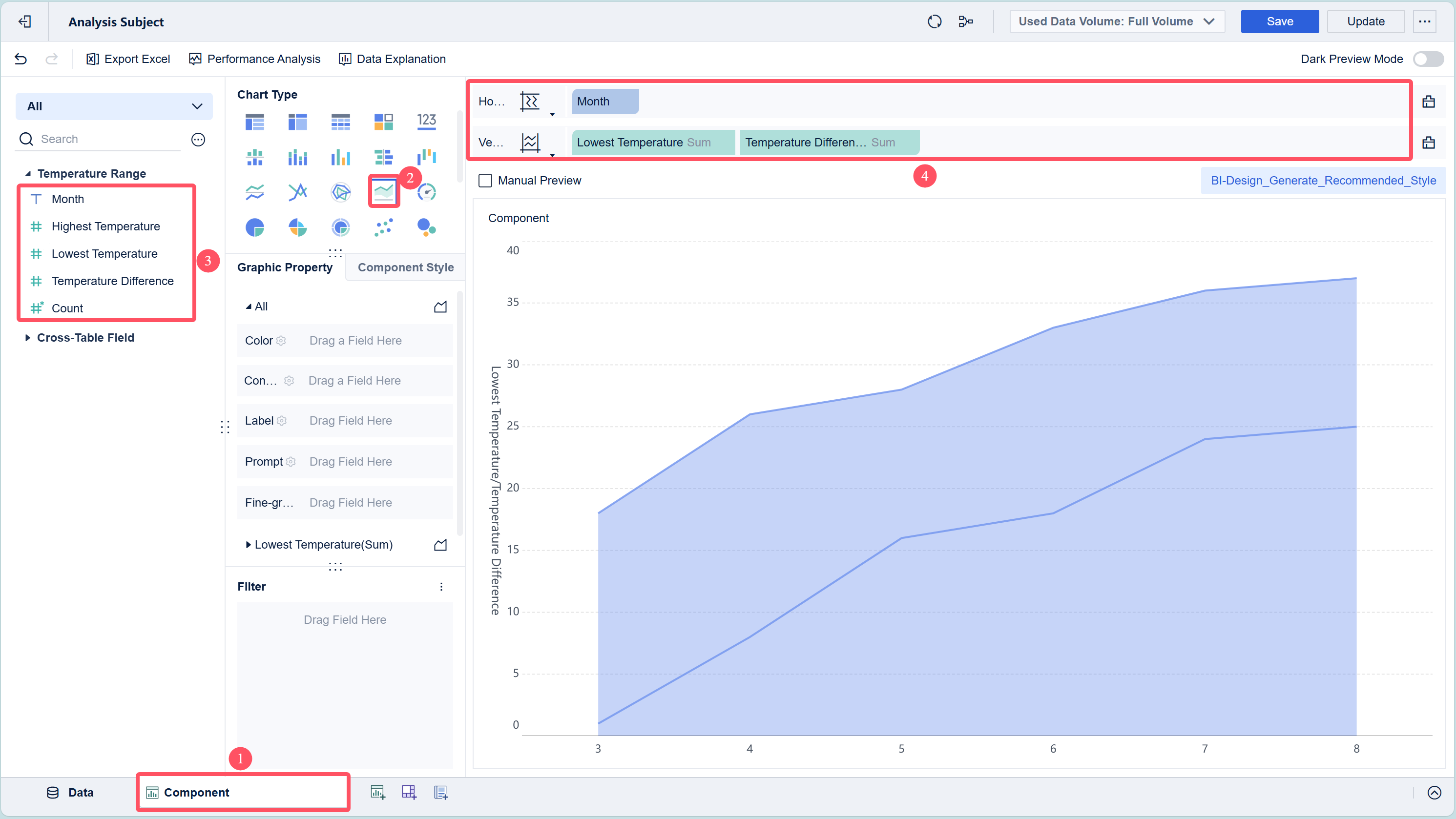This screenshot has width=1456, height=819.
Task: Click the blue Save button
Action: (x=1279, y=21)
